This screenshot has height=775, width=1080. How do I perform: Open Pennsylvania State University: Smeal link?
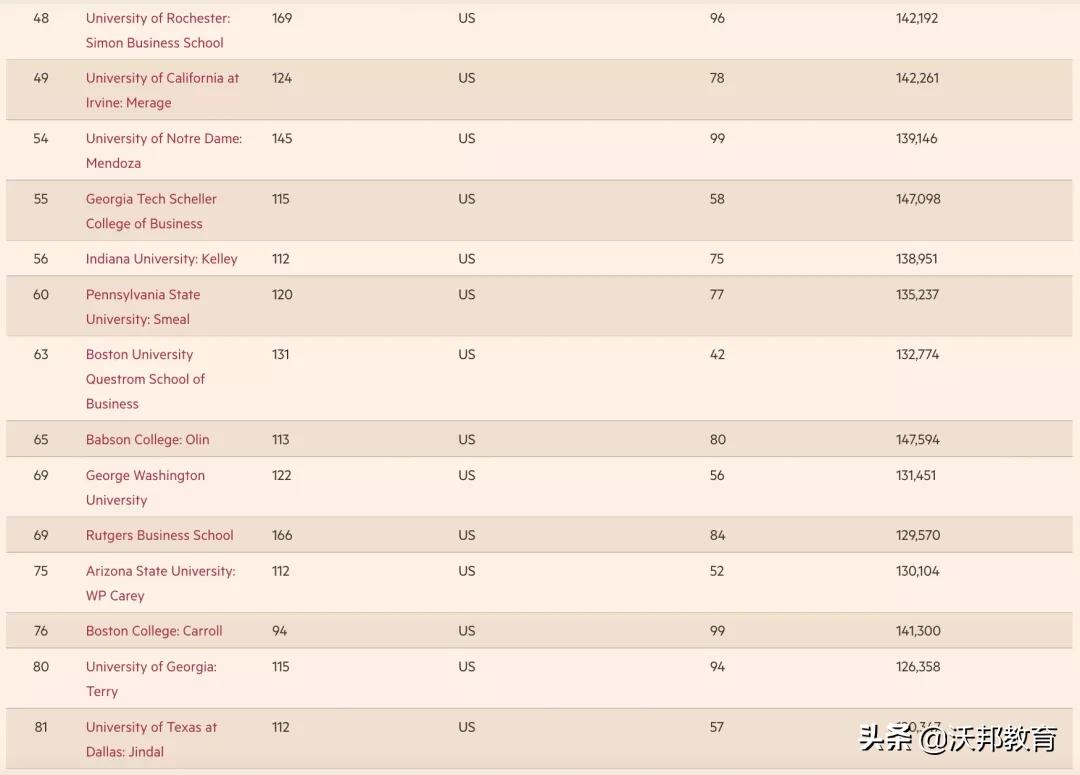[x=143, y=307]
